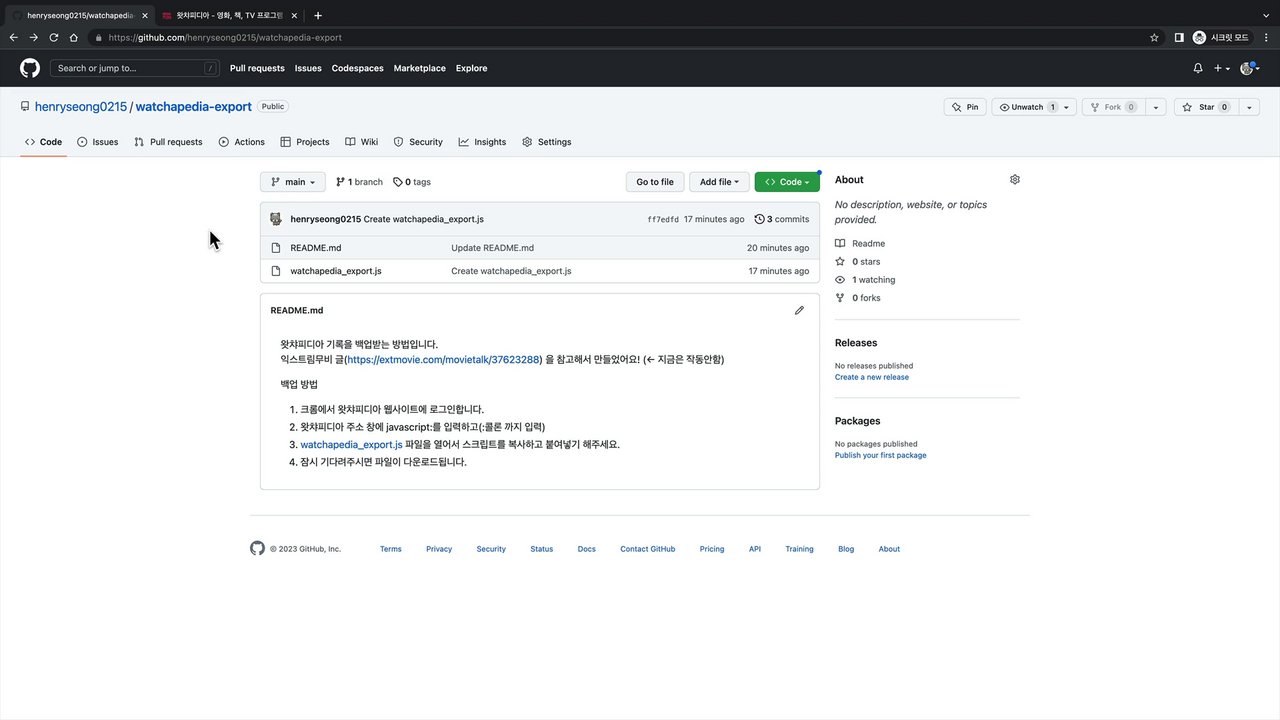View the 1 branch link
1280x720 pixels.
[x=359, y=182]
